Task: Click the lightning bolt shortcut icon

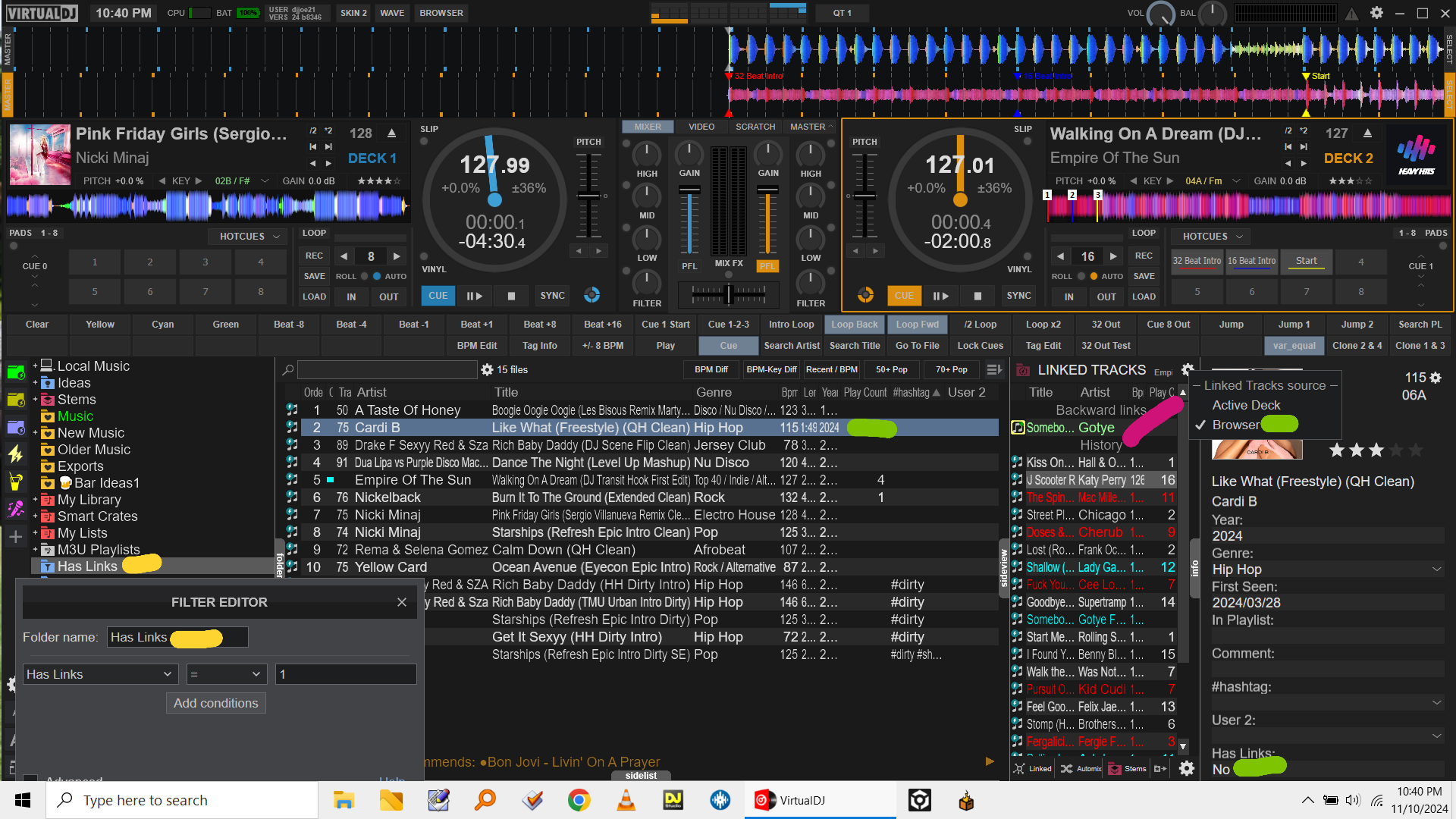Action: tap(16, 454)
